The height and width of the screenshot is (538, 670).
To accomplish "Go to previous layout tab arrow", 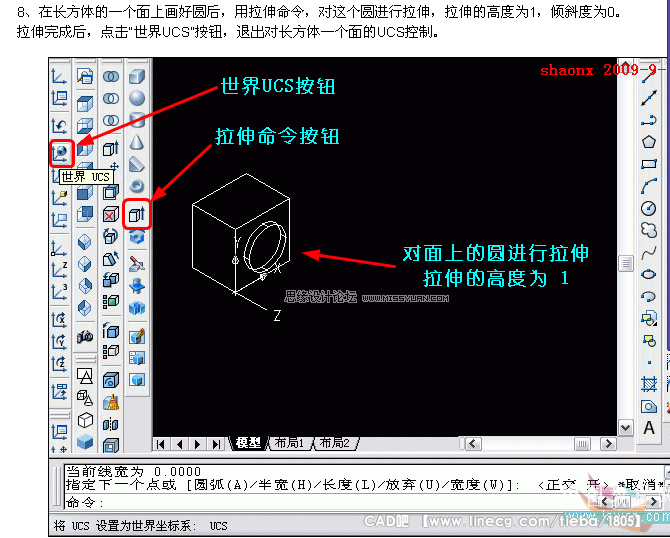I will (179, 444).
